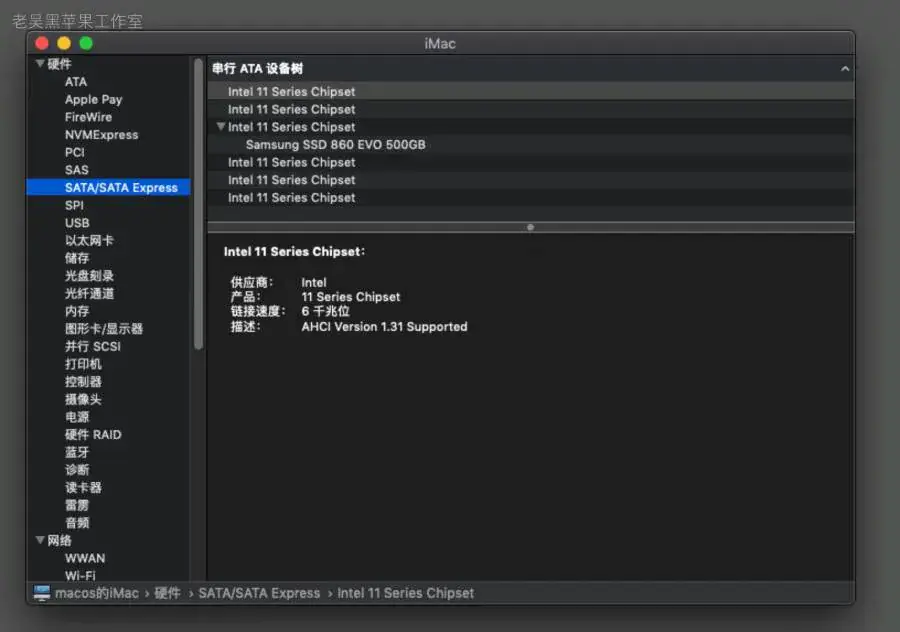The height and width of the screenshot is (632, 900).
Task: Select 雷雳 Thunderbolt in the sidebar
Action: [77, 506]
